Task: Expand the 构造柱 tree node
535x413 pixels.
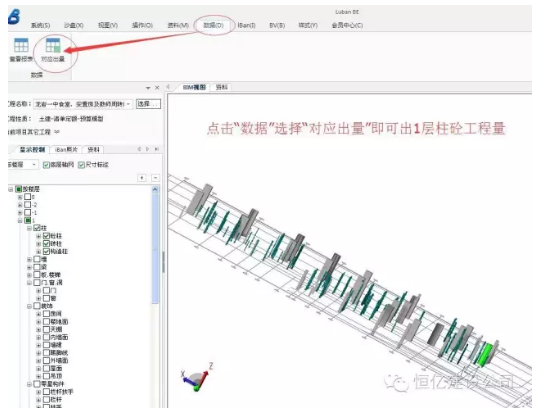Action: pos(39,252)
